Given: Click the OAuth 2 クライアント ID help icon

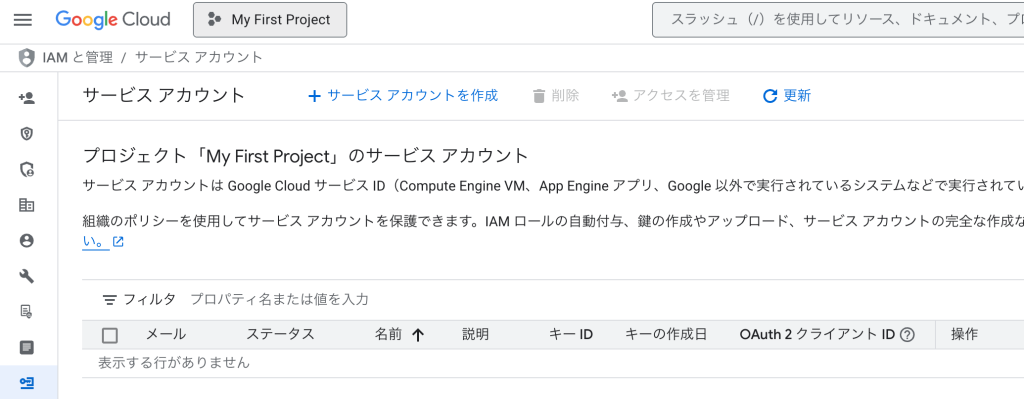Looking at the screenshot, I should tap(906, 335).
